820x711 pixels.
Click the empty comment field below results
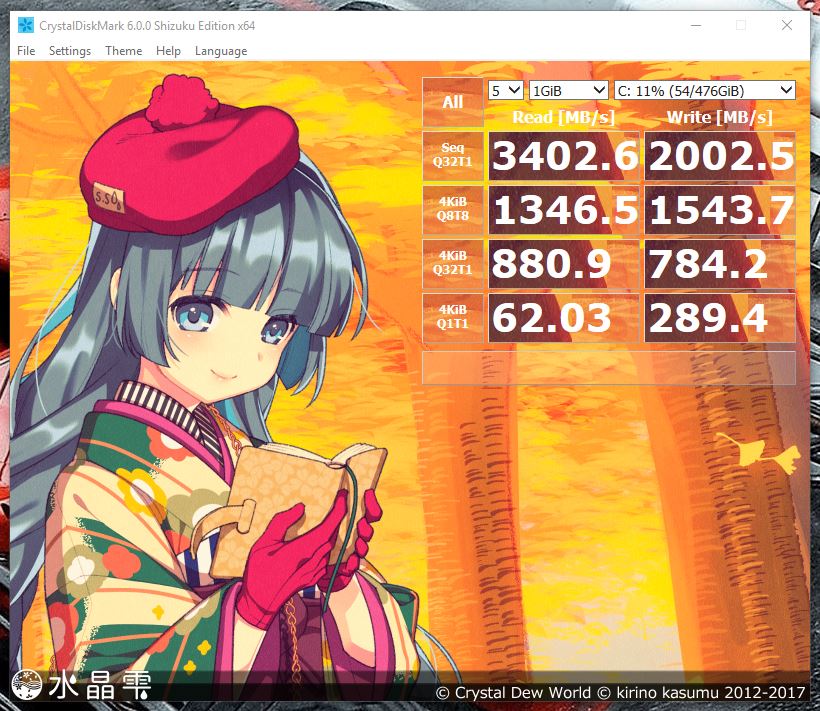609,368
